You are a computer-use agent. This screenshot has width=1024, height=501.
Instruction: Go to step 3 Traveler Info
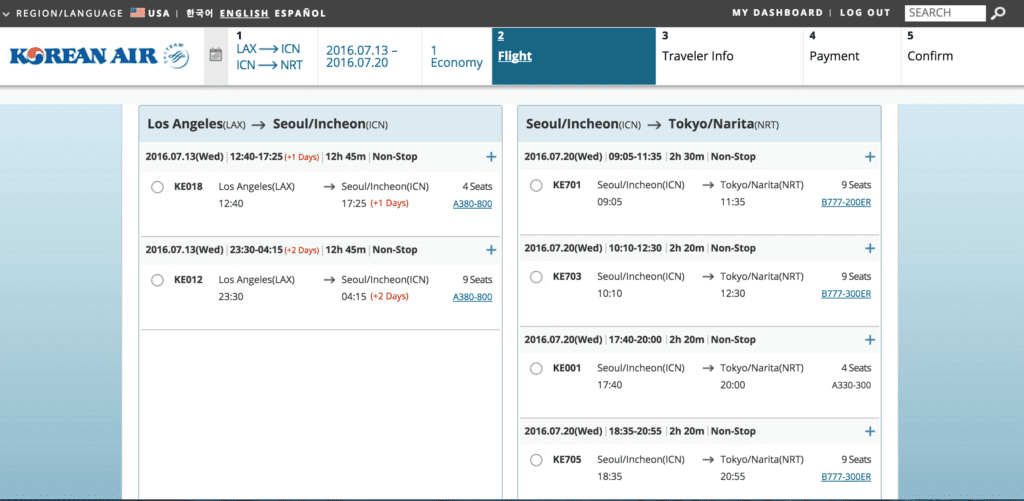tap(697, 56)
